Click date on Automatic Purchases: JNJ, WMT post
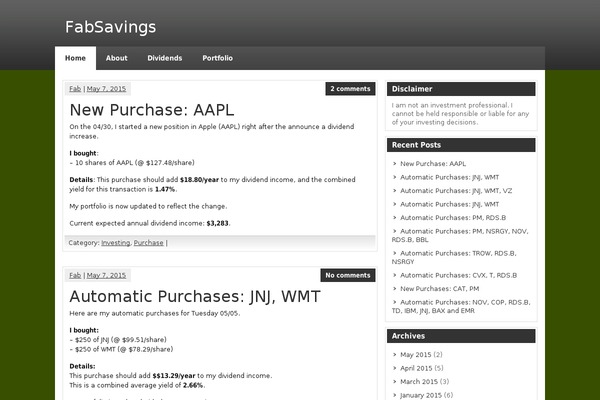600x400 pixels. [x=106, y=275]
